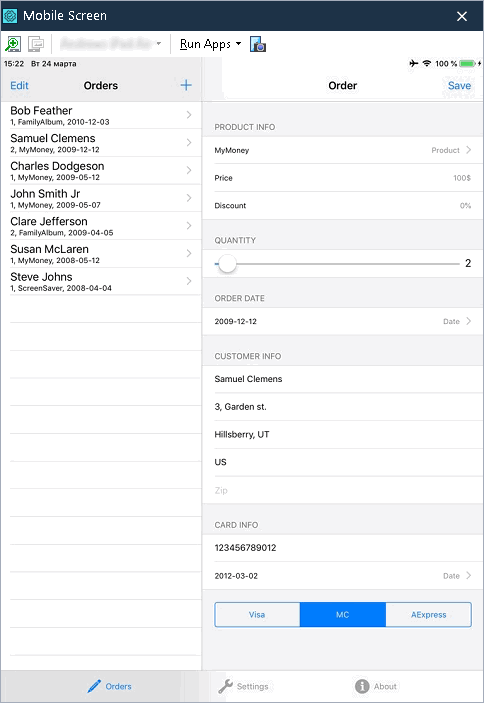Select AExpress card type
Image resolution: width=484 pixels, height=703 pixels.
point(428,615)
